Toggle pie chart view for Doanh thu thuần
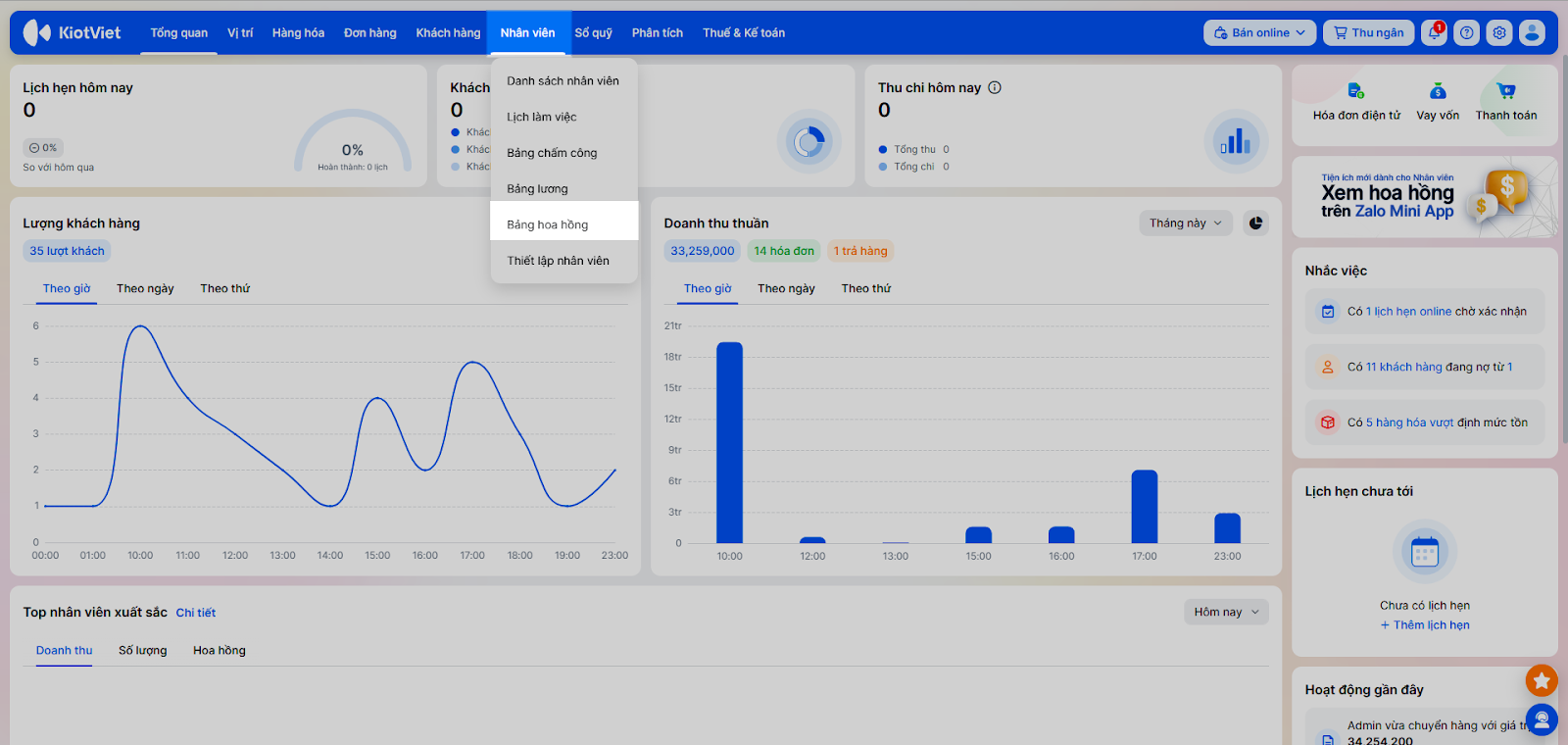1568x745 pixels. tap(1255, 223)
